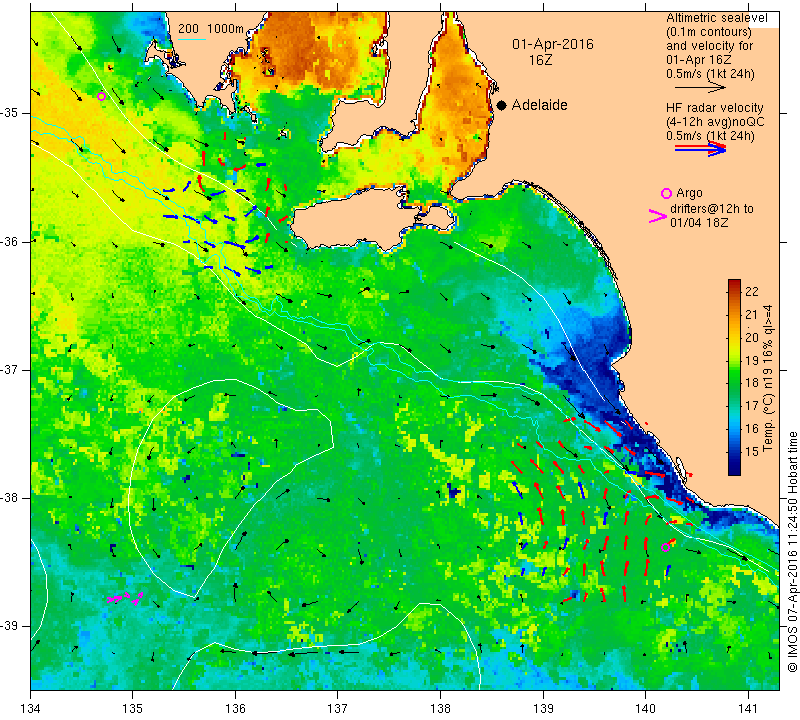Click the 18 value on temperature scale
The width and height of the screenshot is (800, 720).
pyautogui.click(x=752, y=383)
